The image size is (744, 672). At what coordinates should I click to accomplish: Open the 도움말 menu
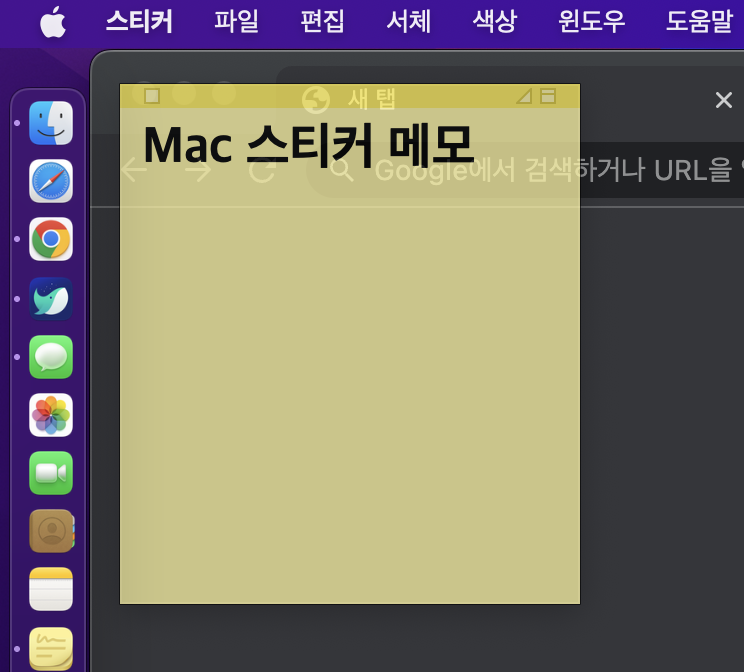pyautogui.click(x=699, y=22)
